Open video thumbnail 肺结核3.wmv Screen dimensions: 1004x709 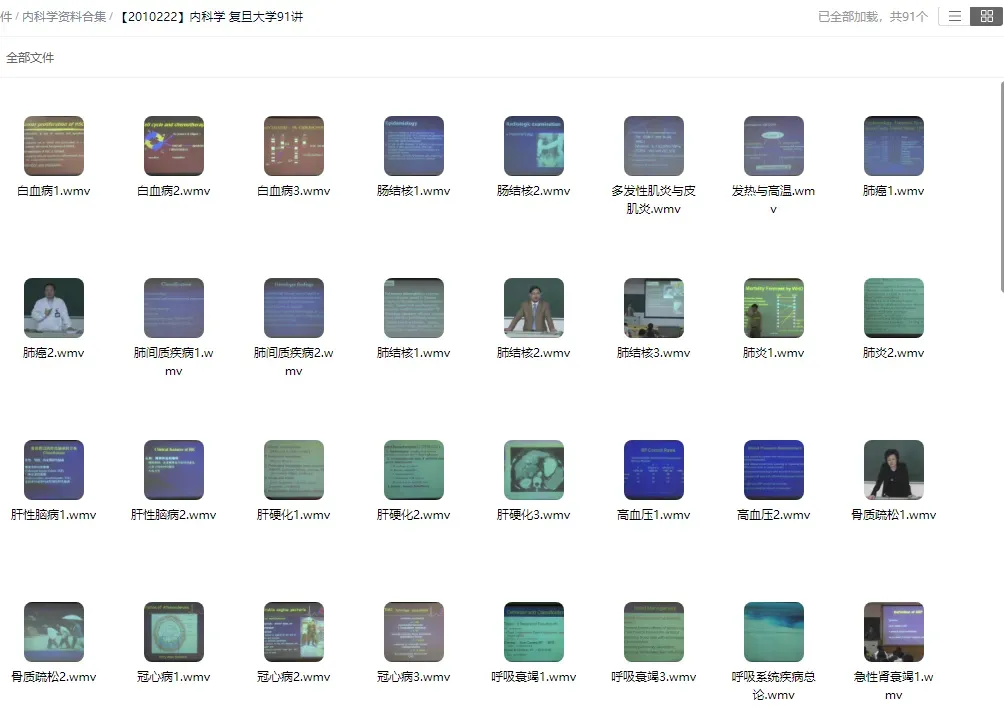tap(654, 308)
